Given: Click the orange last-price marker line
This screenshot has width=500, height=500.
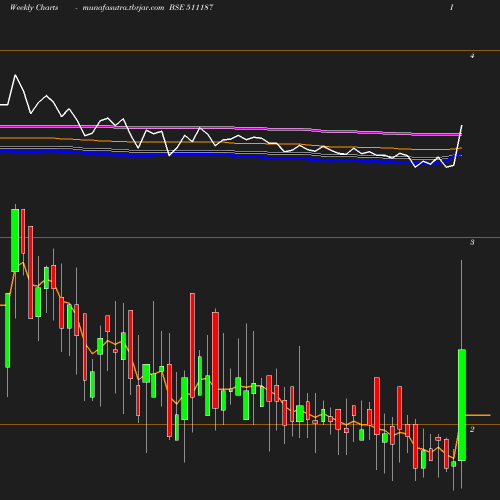Looking at the screenshot, I should tap(478, 415).
